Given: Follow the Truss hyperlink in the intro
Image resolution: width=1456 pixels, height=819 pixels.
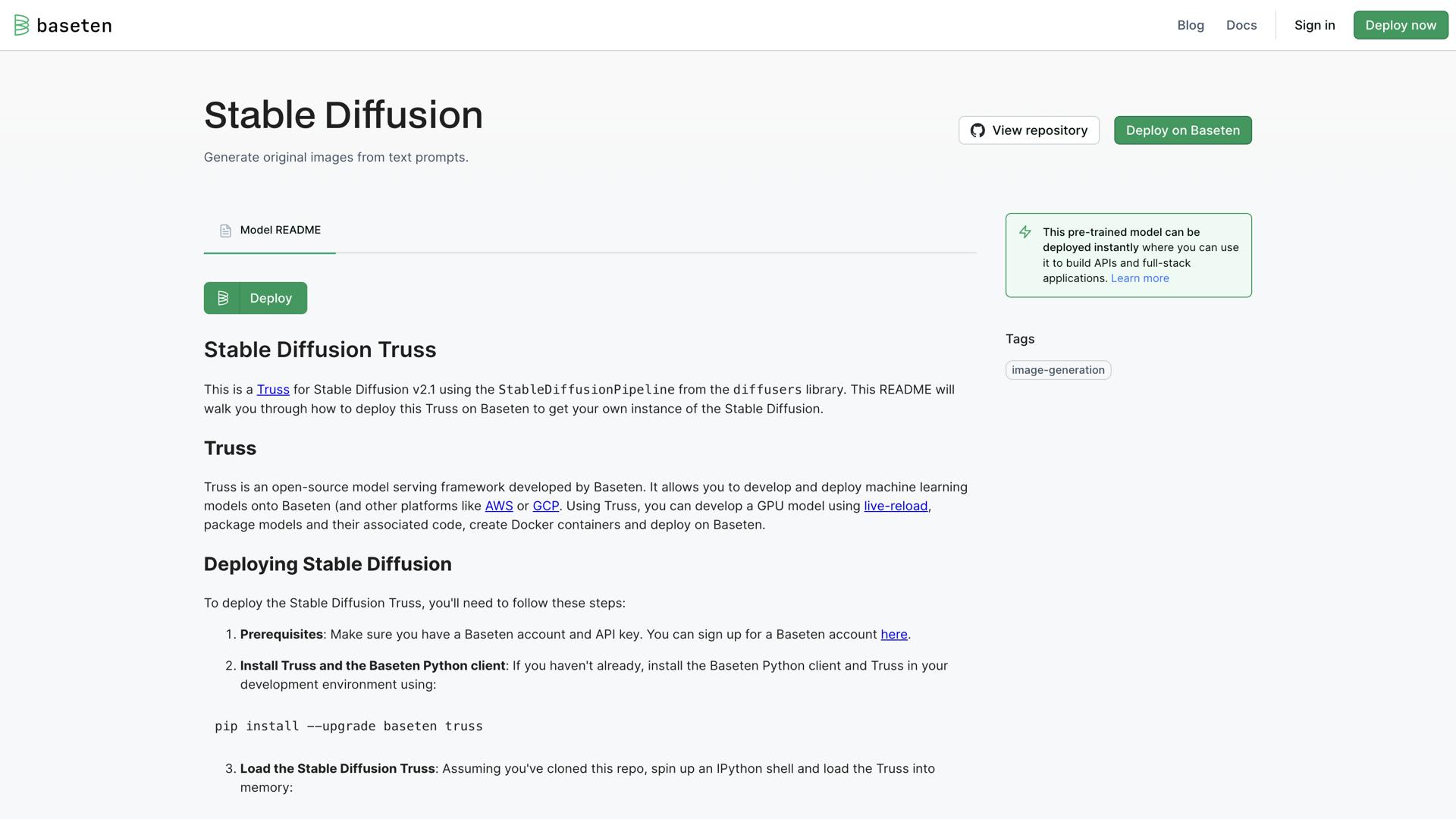Looking at the screenshot, I should click(273, 389).
